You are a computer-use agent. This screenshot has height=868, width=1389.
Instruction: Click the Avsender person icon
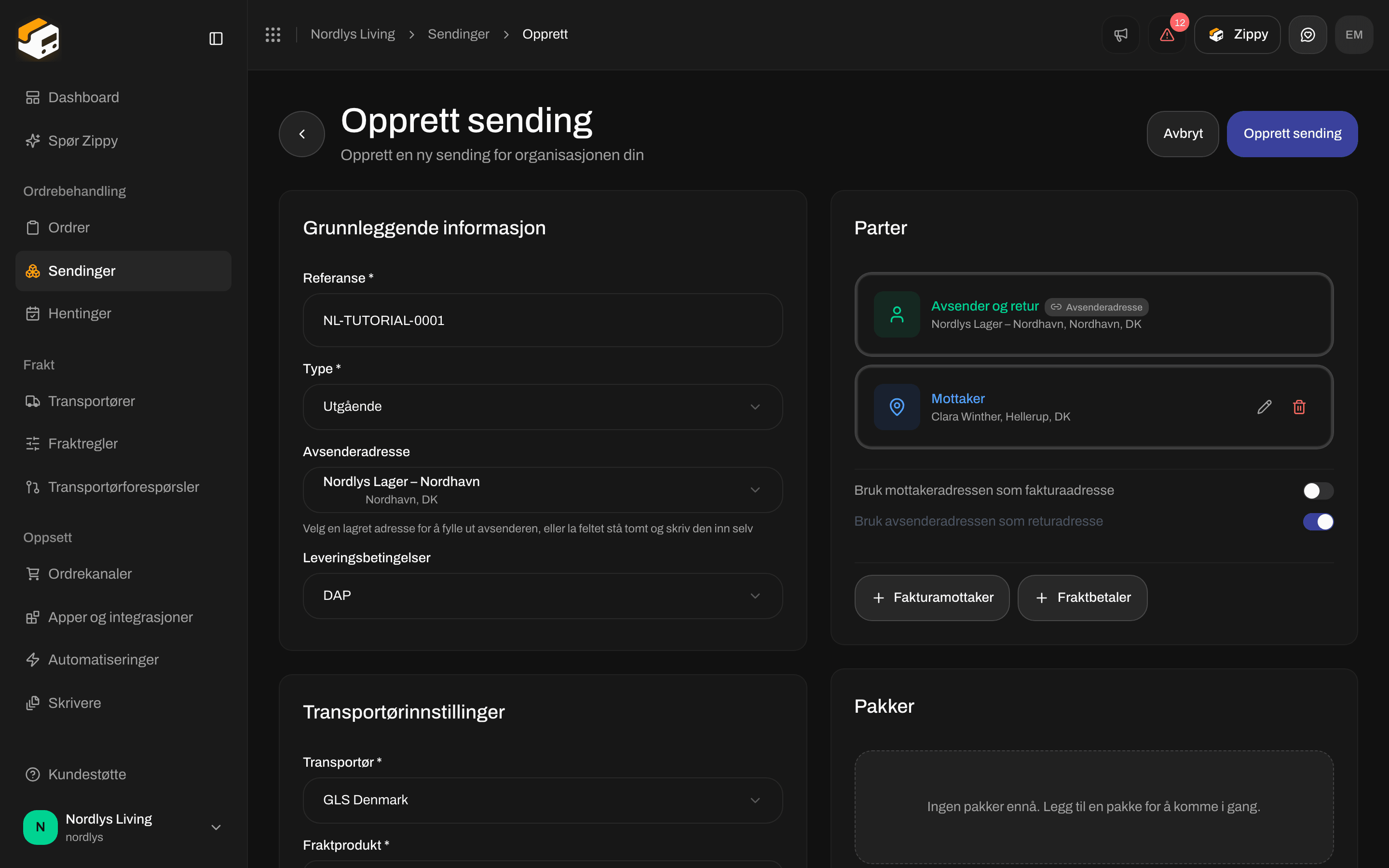click(x=897, y=314)
